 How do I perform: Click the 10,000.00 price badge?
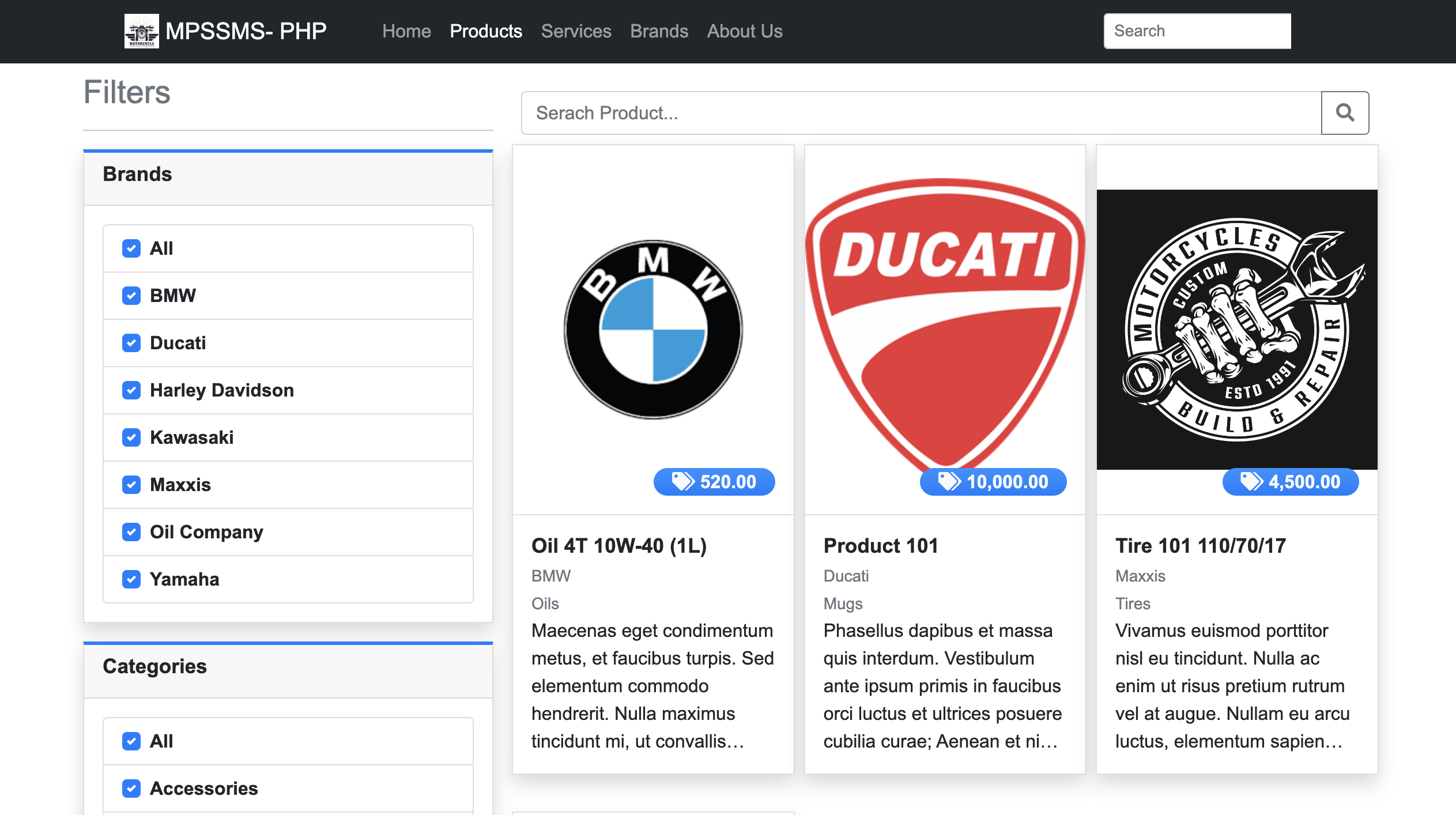[993, 482]
